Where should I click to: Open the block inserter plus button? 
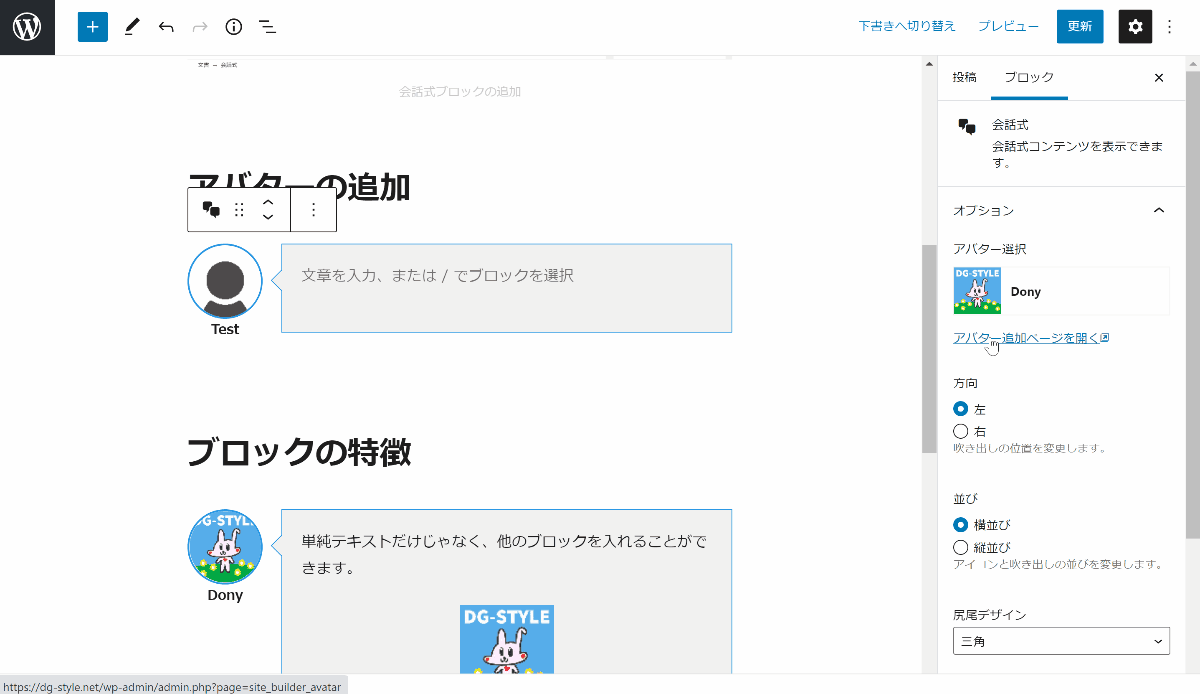click(92, 27)
